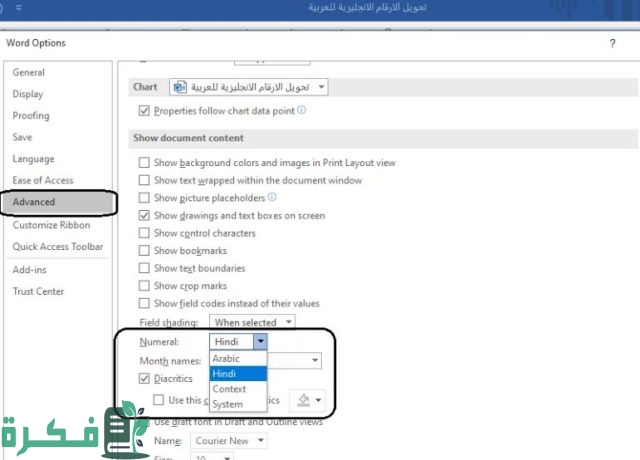Enable Show text wrapped within document window
This screenshot has height=460, width=640.
[144, 180]
